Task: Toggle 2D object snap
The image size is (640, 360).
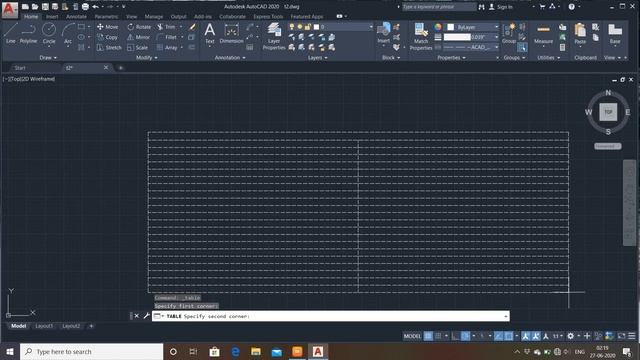Action: (x=509, y=336)
